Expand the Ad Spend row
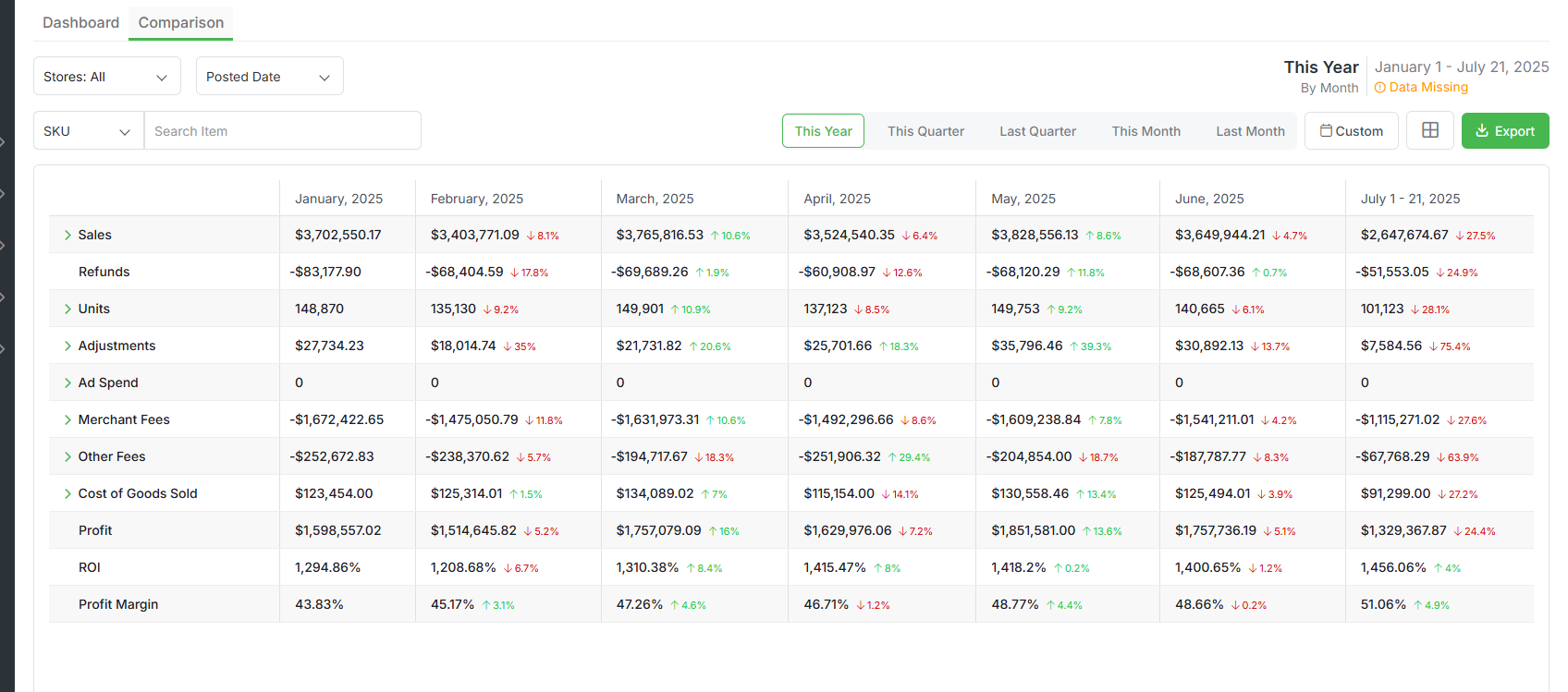1568x692 pixels. pyautogui.click(x=67, y=383)
